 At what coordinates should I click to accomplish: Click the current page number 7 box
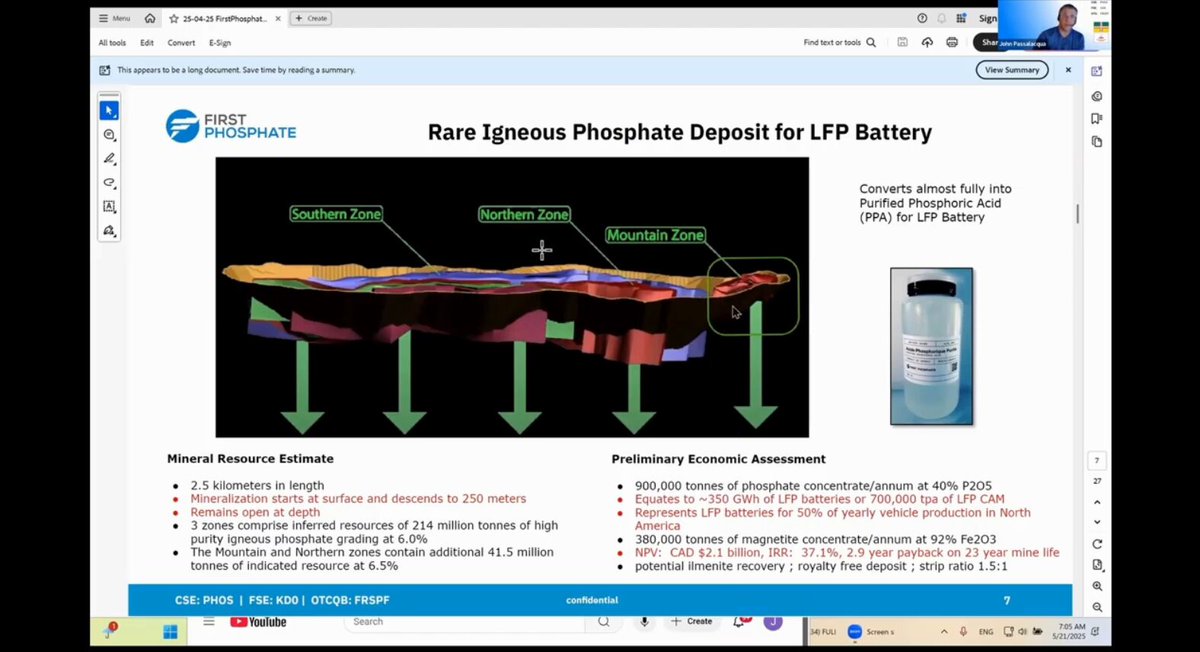click(1097, 461)
